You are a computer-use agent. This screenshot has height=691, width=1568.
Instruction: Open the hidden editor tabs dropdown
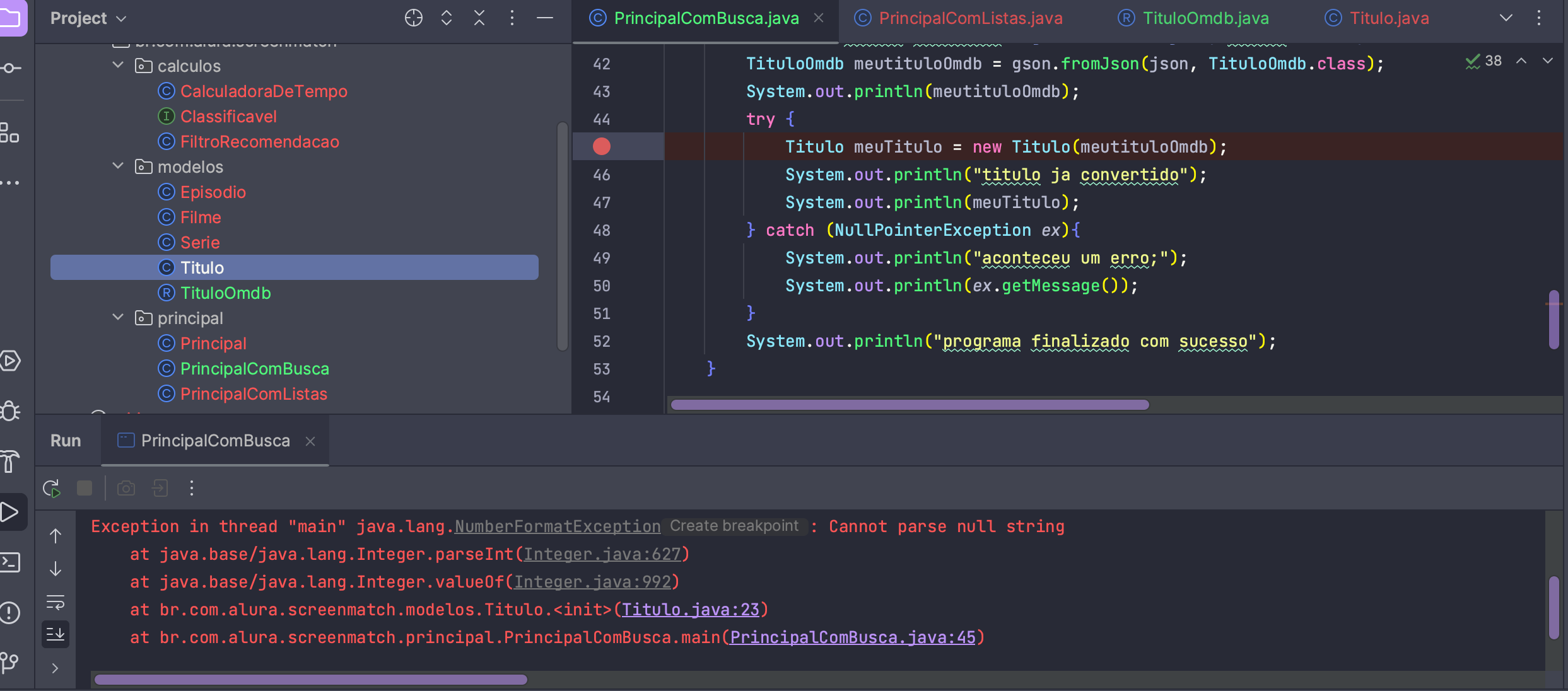pos(1506,18)
